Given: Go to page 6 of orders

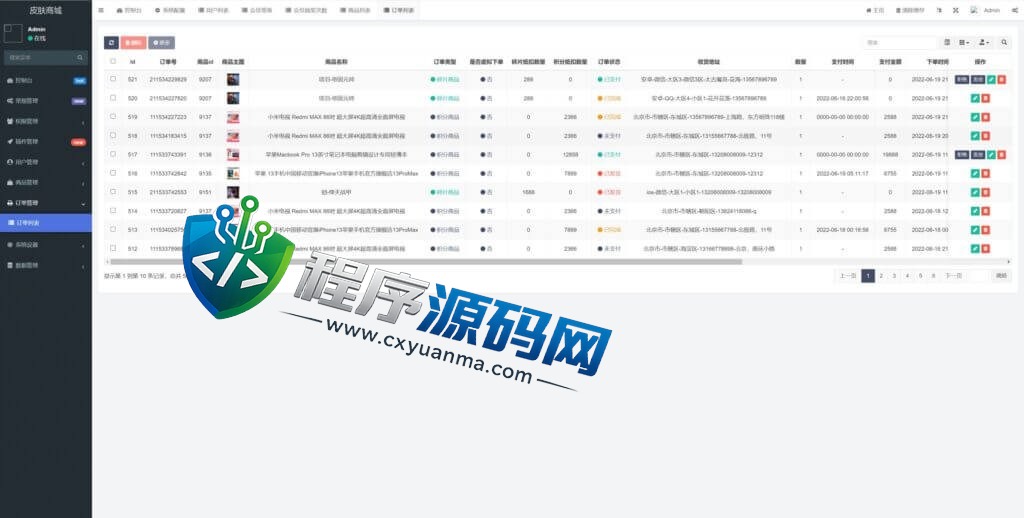Looking at the screenshot, I should point(934,276).
